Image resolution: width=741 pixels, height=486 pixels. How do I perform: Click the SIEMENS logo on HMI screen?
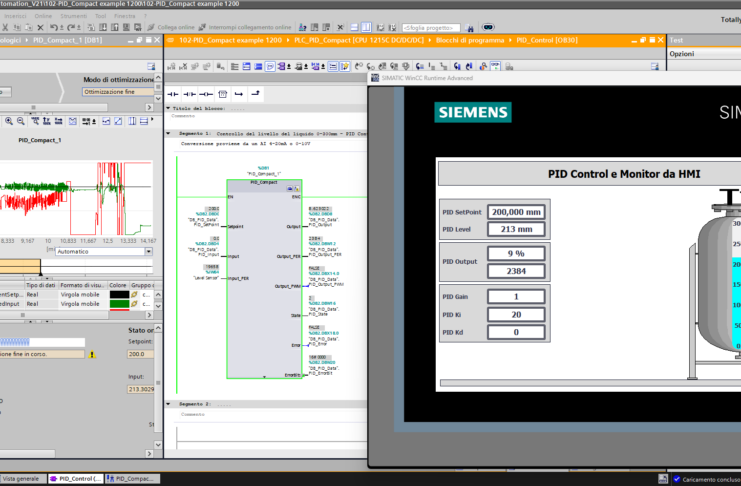click(x=473, y=113)
